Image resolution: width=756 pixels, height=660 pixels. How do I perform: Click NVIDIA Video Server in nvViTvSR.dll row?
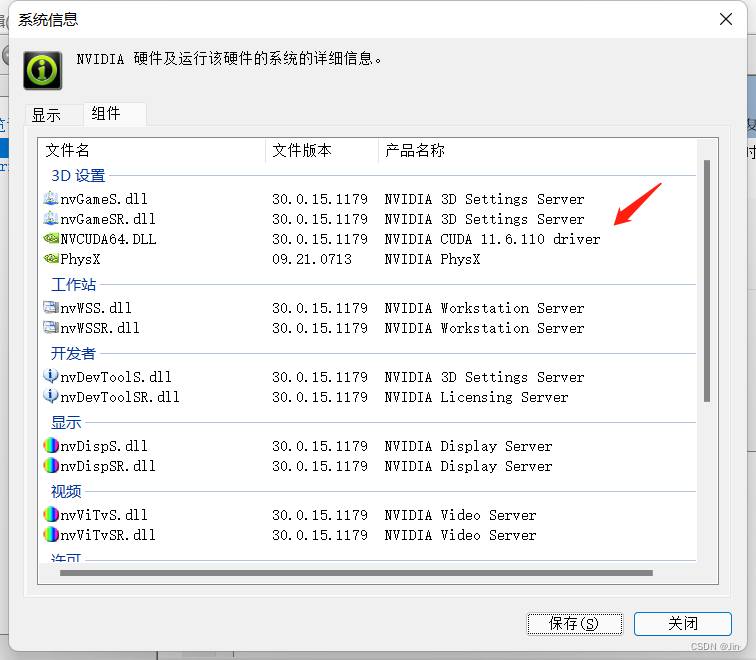point(460,535)
